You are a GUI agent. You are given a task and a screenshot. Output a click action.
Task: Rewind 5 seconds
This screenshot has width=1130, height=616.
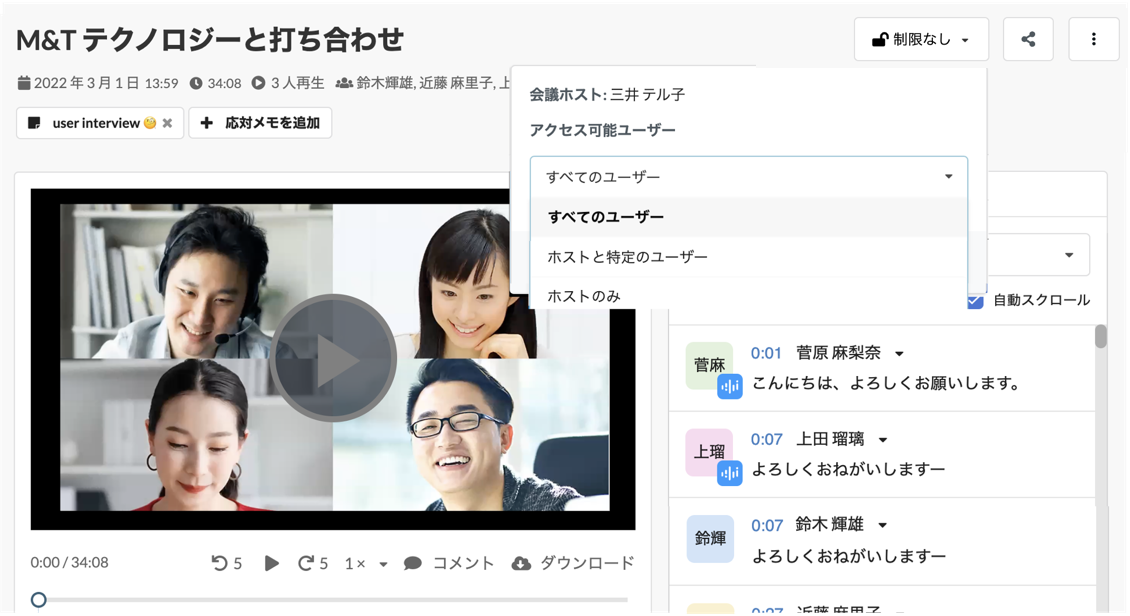tap(227, 563)
